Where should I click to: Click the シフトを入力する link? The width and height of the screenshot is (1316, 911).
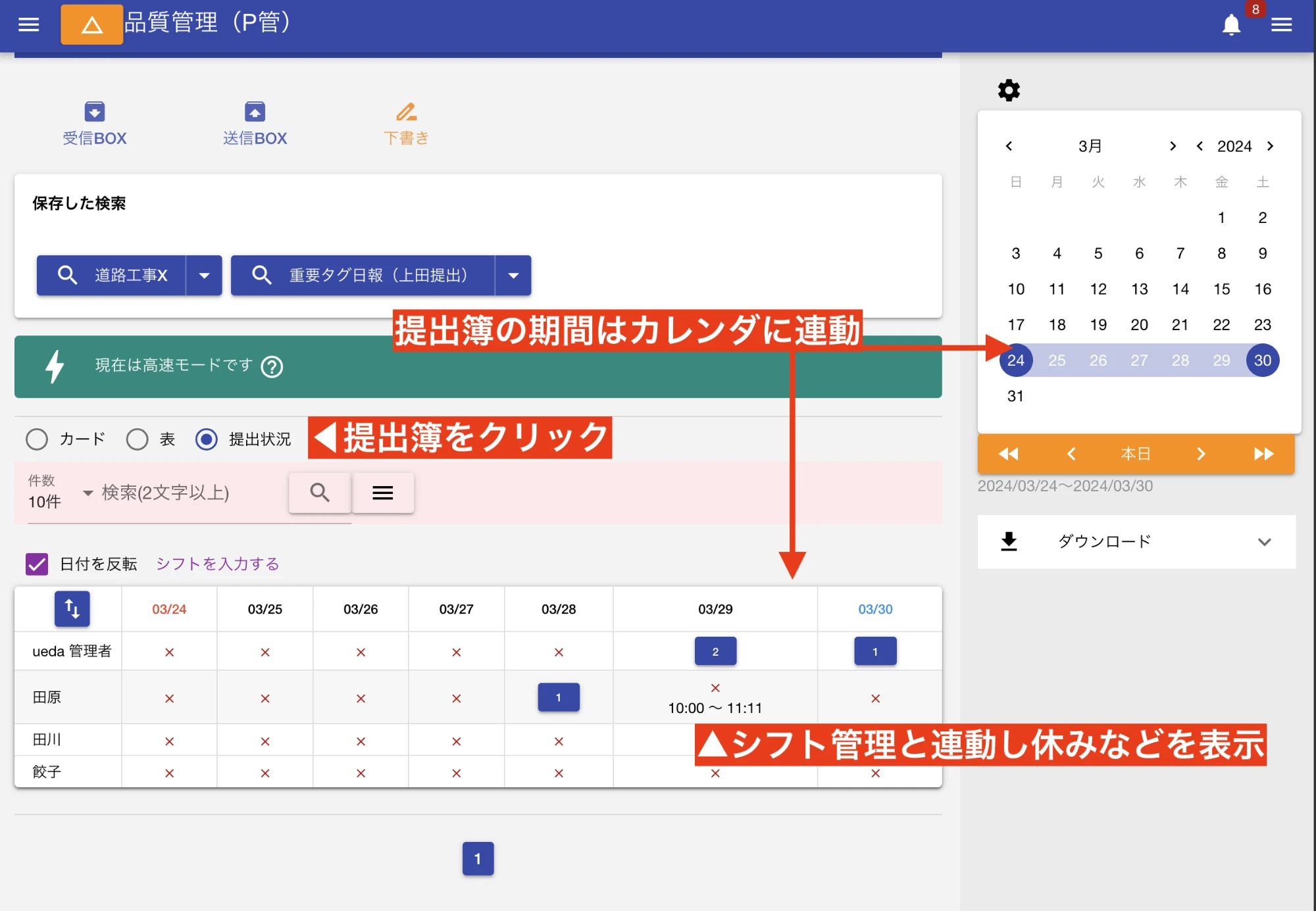(x=217, y=564)
